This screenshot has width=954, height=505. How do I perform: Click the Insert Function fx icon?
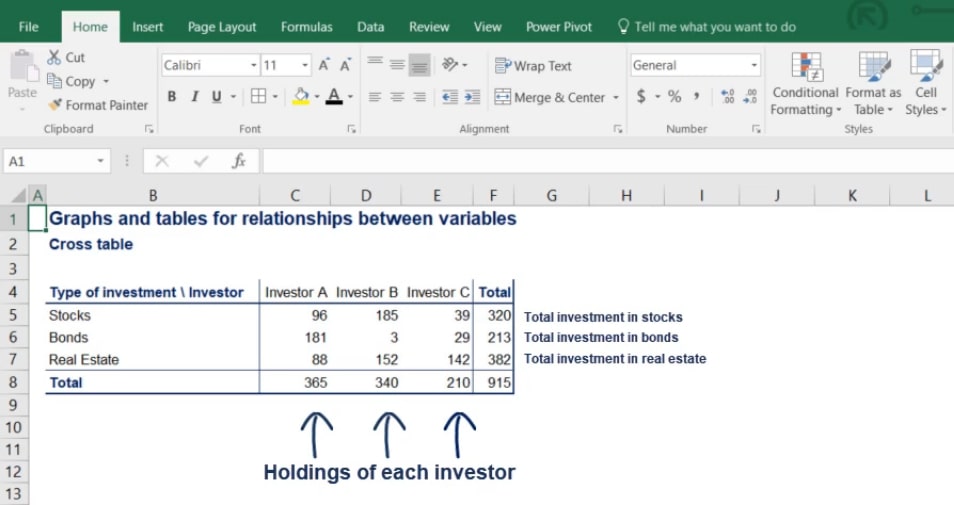239,161
